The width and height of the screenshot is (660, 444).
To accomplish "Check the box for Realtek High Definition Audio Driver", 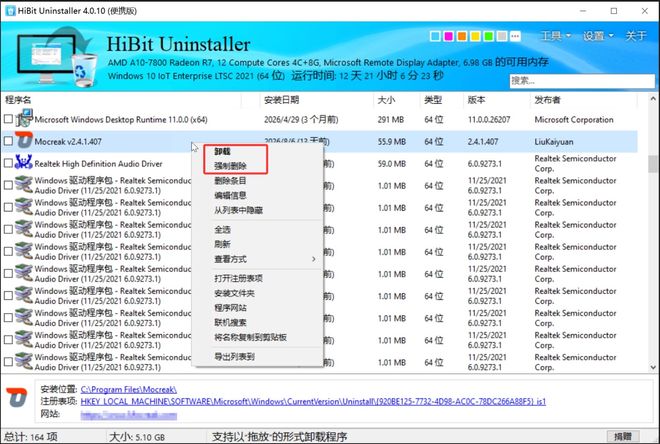I will tap(8, 163).
